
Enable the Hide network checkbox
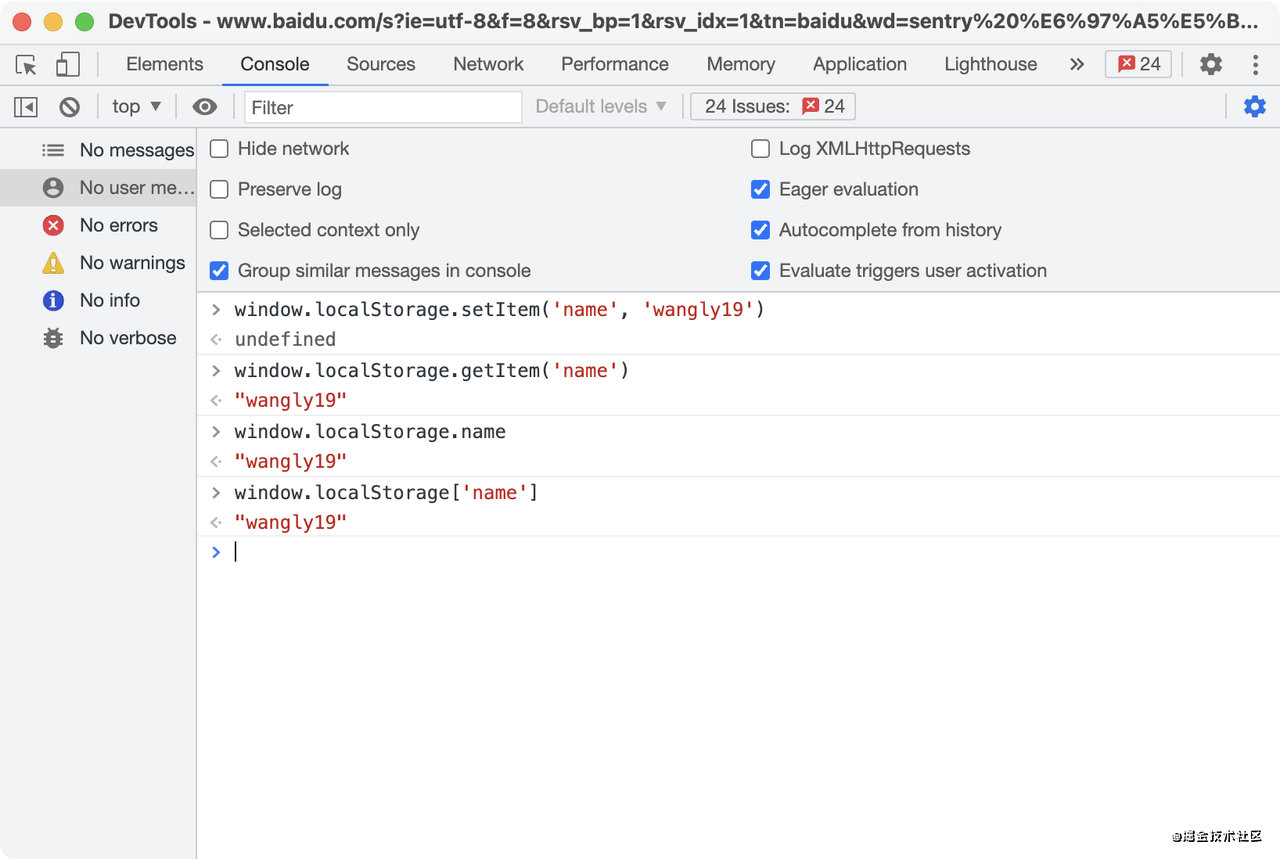coord(220,149)
